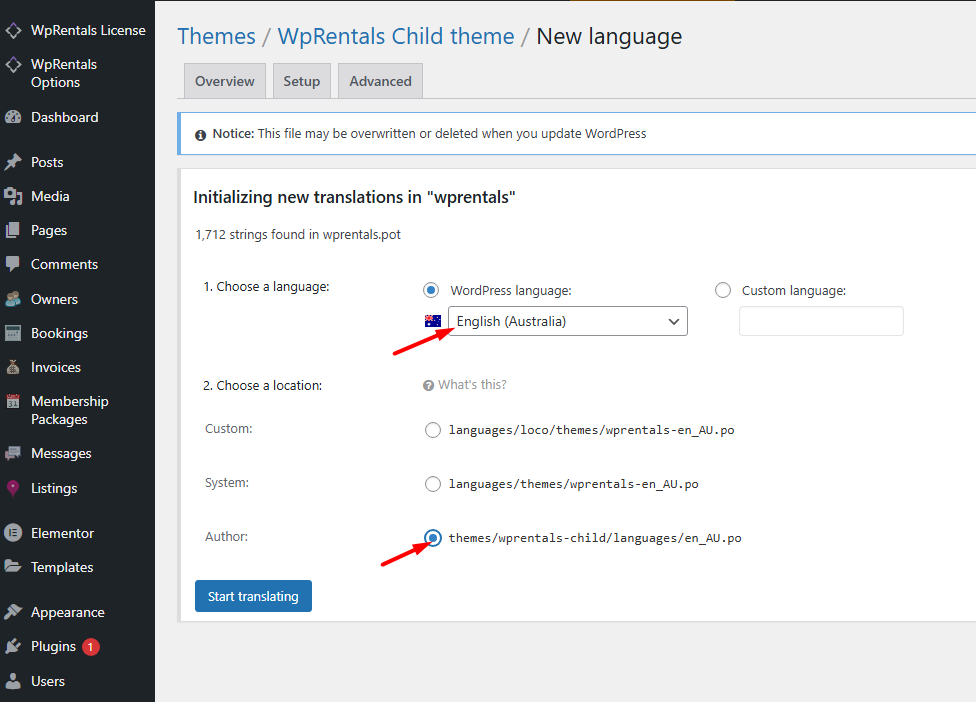Viewport: 976px width, 702px height.
Task: Choose the Custom location languages/loco radio option
Action: pyautogui.click(x=433, y=430)
